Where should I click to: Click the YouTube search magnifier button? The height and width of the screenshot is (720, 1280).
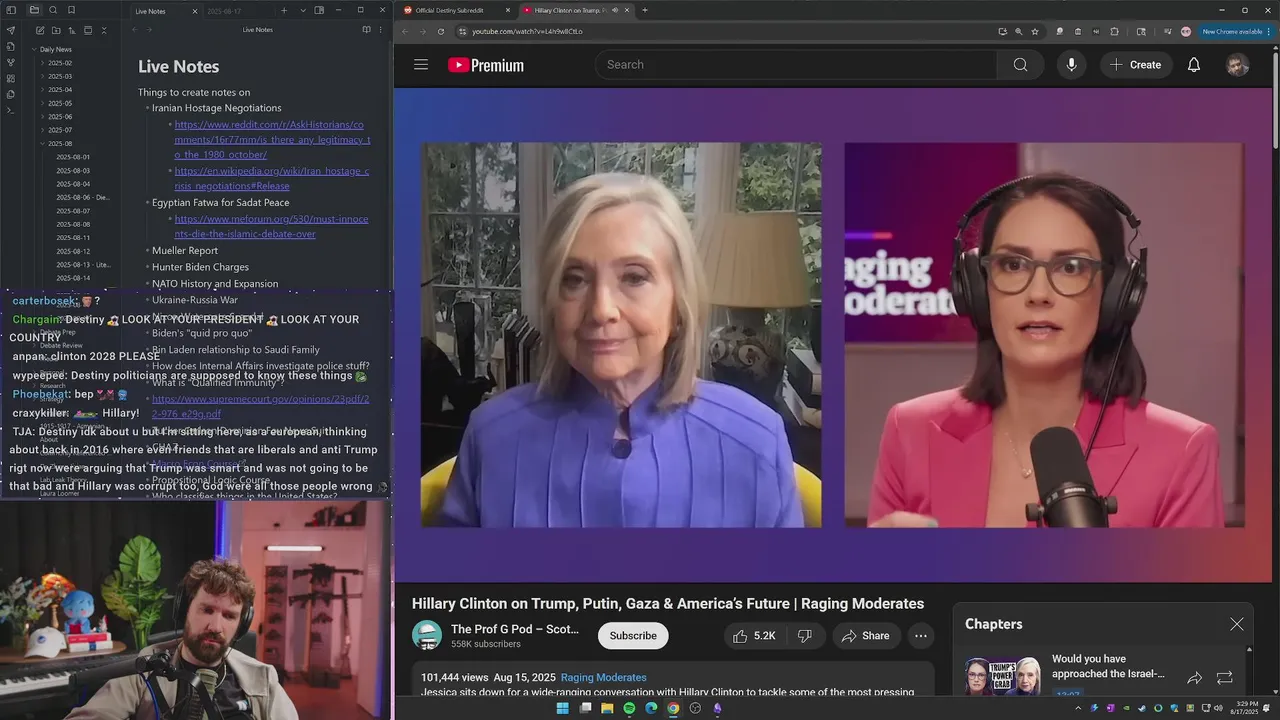point(1020,65)
